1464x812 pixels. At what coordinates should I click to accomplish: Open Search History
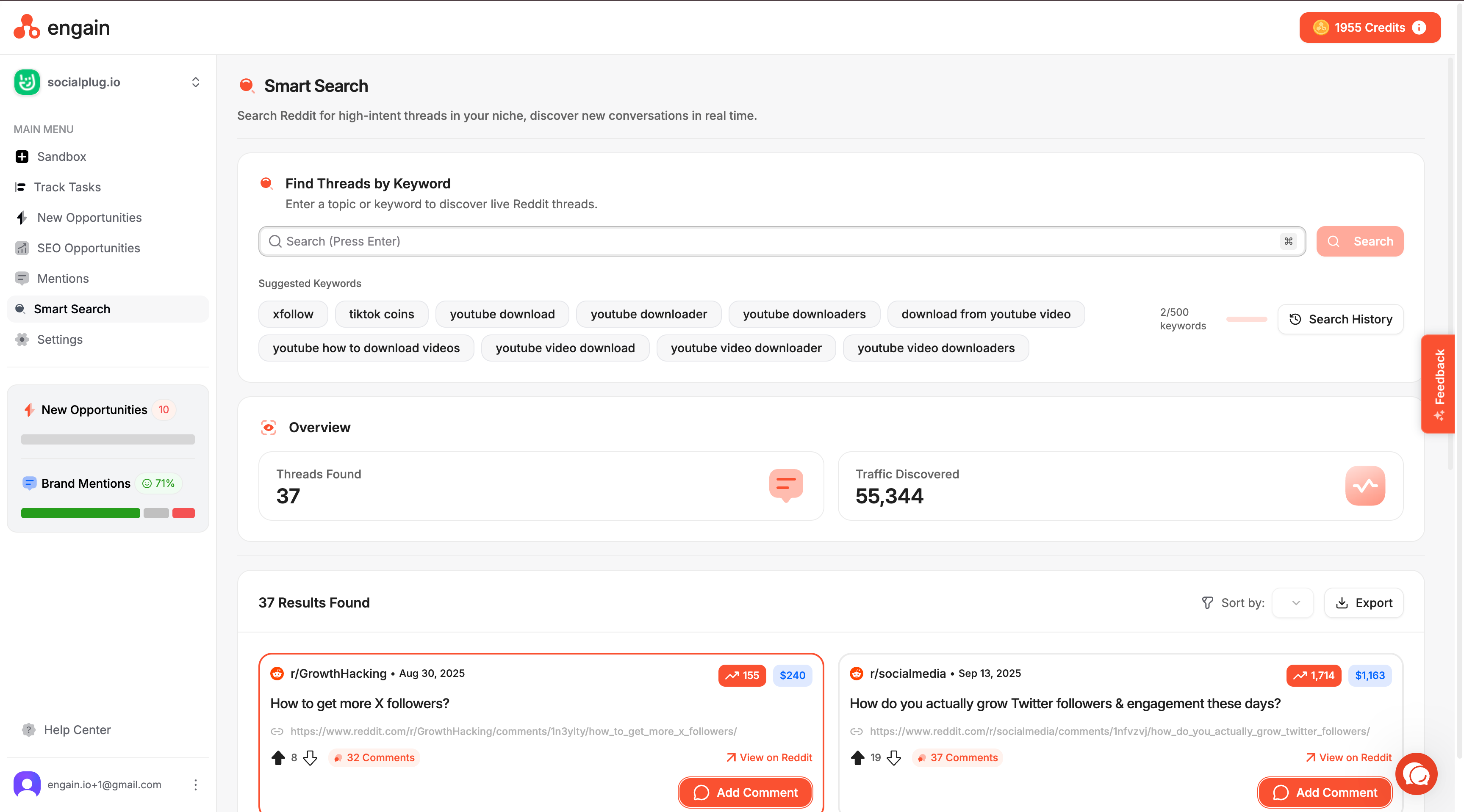pos(1340,319)
